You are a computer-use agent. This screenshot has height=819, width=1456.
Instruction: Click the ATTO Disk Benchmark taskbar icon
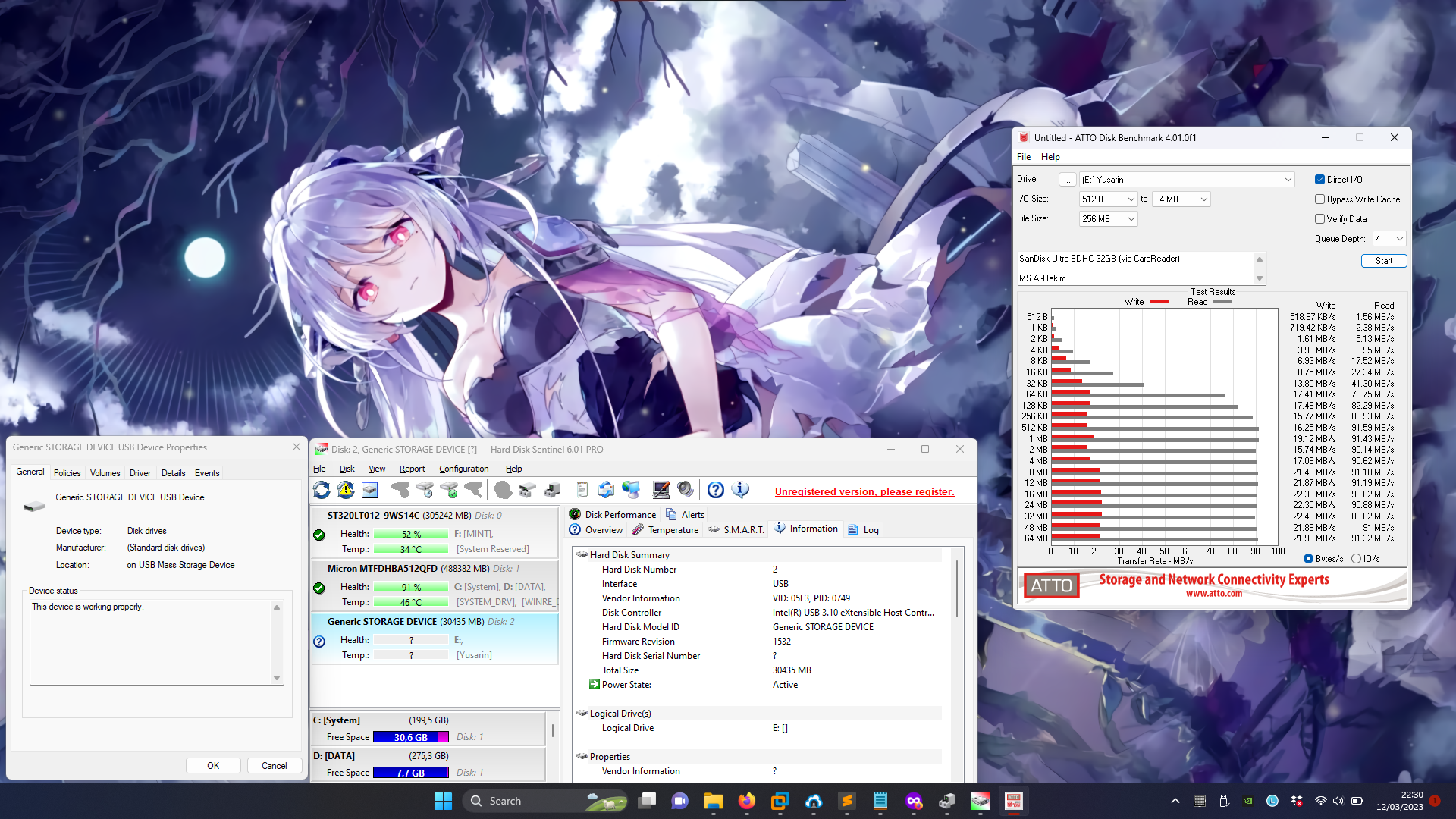tap(1014, 801)
